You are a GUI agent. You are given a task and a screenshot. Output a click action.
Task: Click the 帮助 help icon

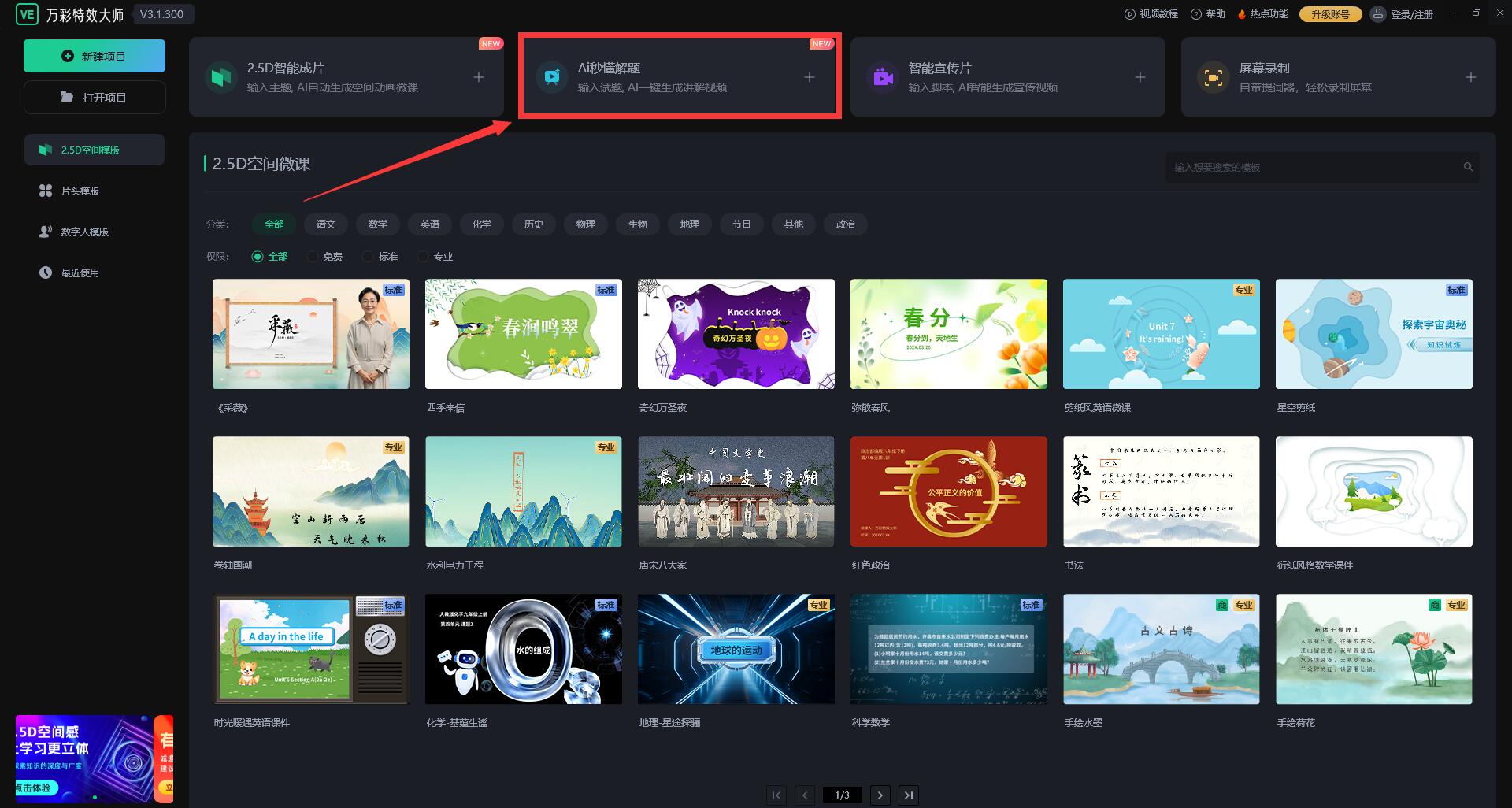(1196, 14)
